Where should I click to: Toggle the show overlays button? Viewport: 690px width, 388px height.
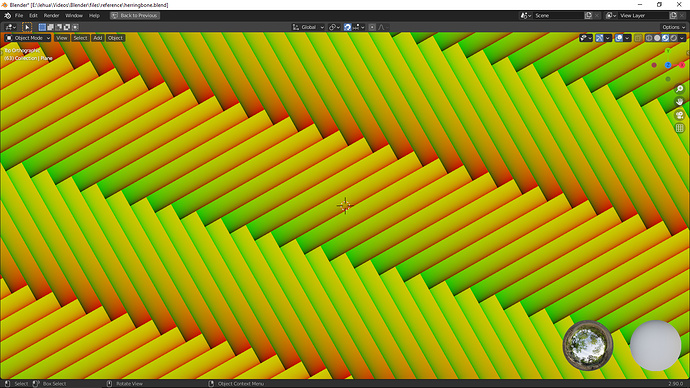pos(619,38)
